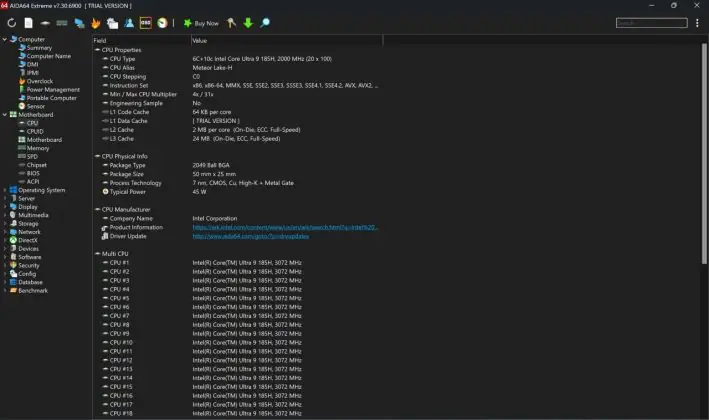Screen dimensions: 709x420
Task: Launch the system stability flame icon
Action: [x=95, y=23]
